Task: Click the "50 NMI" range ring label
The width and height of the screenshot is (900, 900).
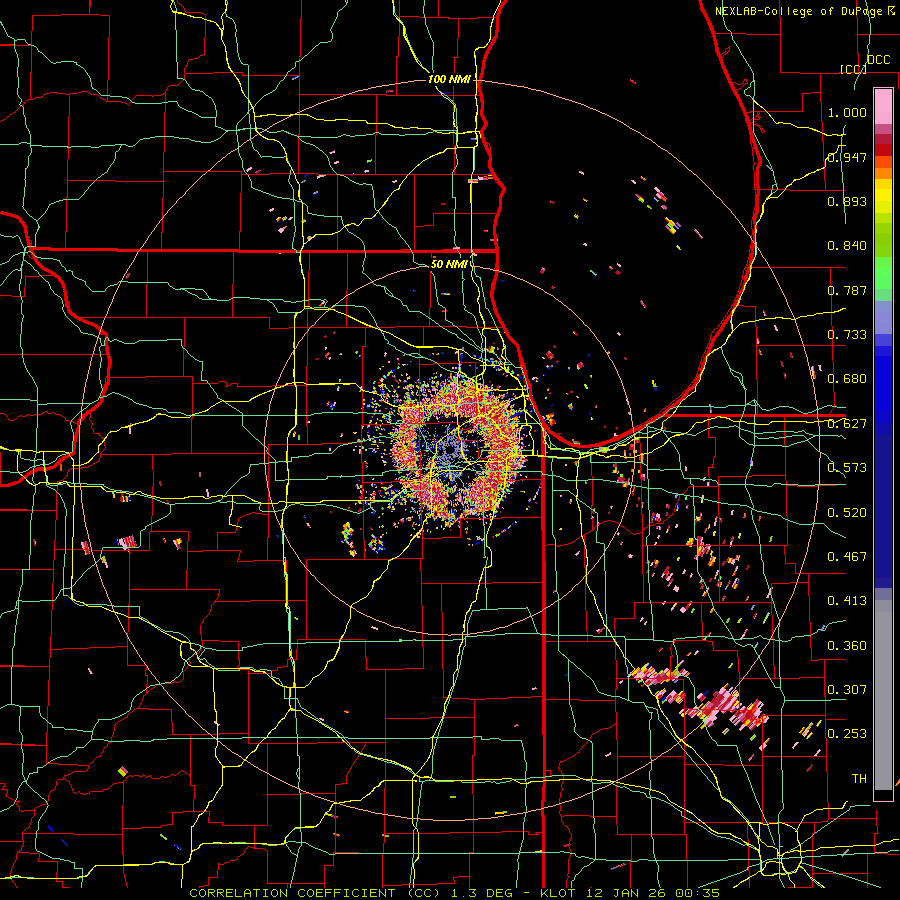Action: pos(449,264)
